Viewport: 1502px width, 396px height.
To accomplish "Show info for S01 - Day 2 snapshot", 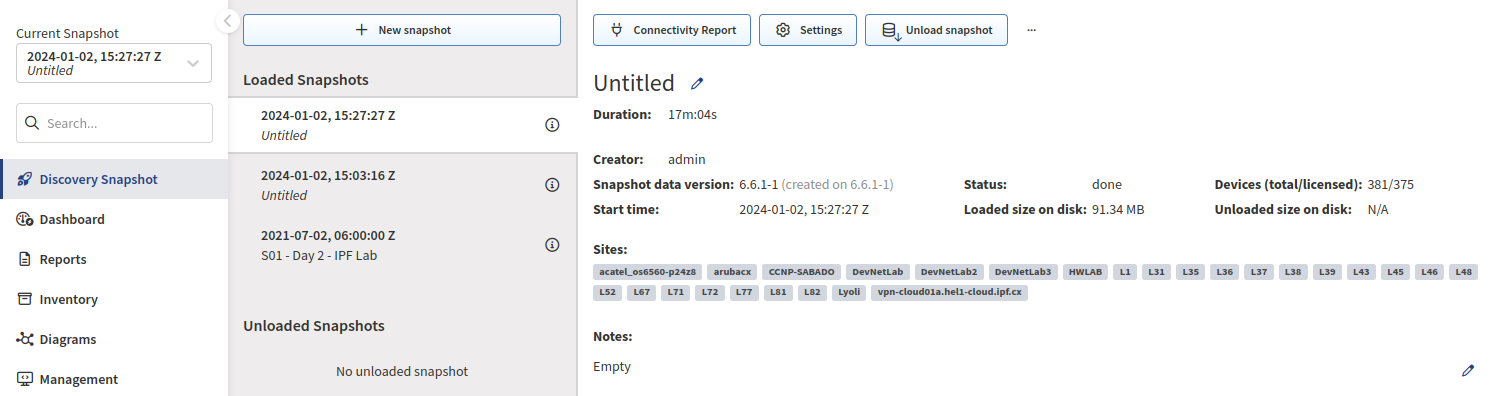I will click(x=551, y=245).
